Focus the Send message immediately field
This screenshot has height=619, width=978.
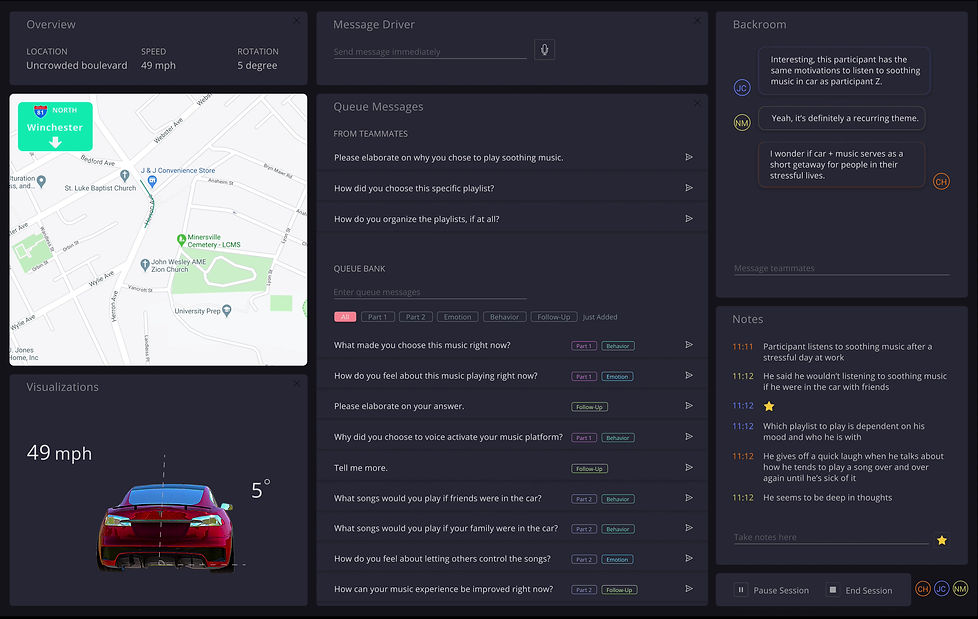(430, 52)
